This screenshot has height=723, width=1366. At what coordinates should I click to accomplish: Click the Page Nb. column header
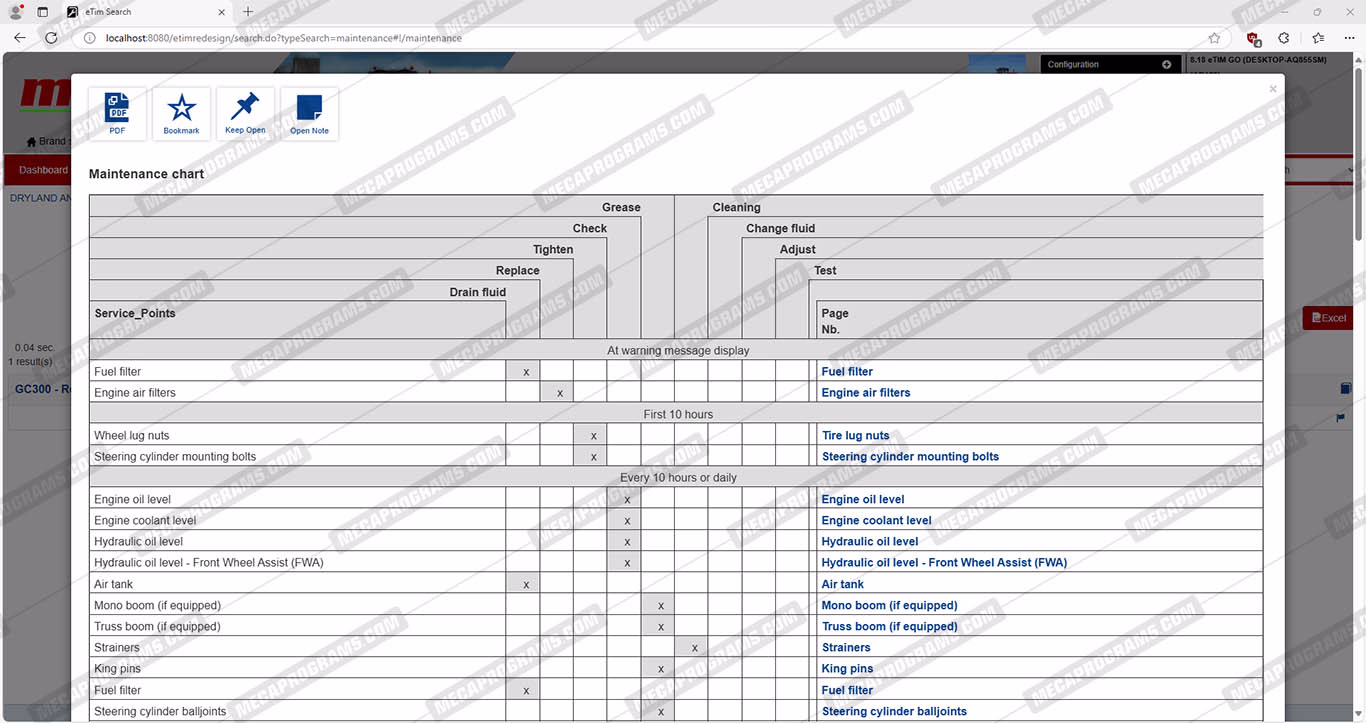835,321
